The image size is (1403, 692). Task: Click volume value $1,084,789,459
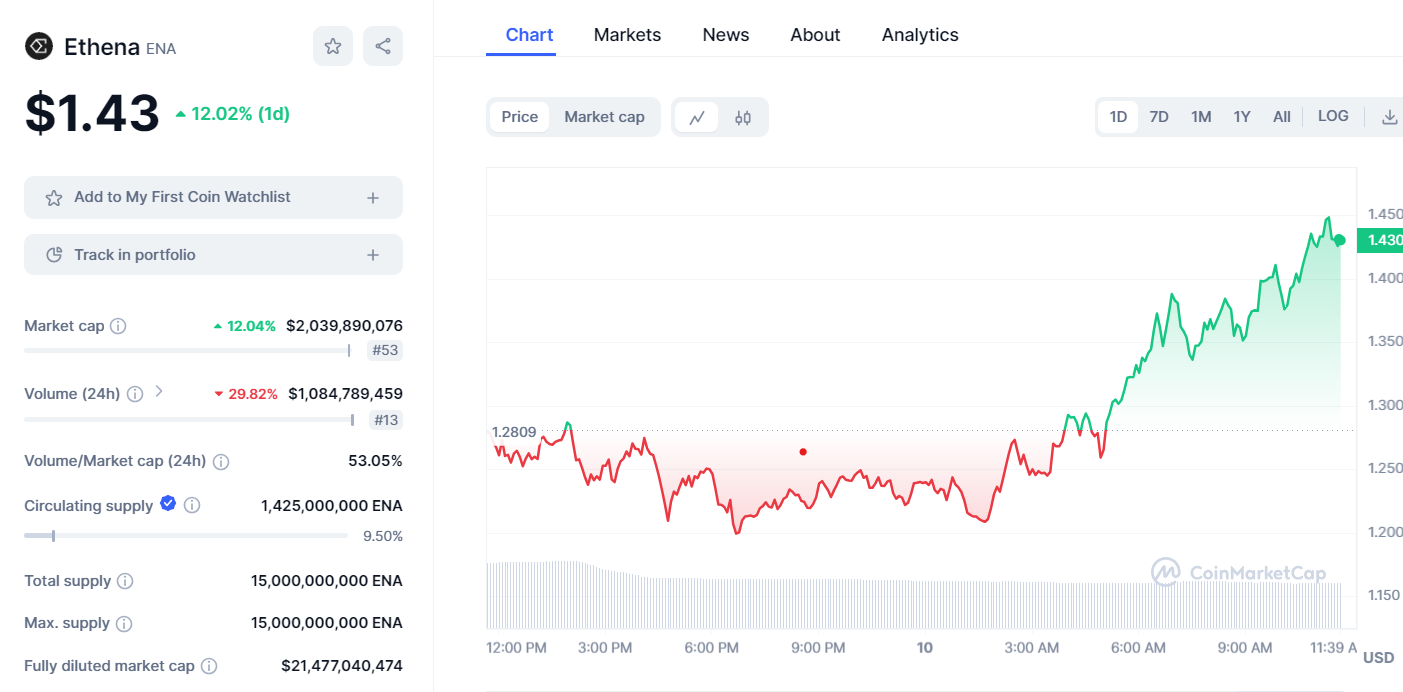pos(345,394)
